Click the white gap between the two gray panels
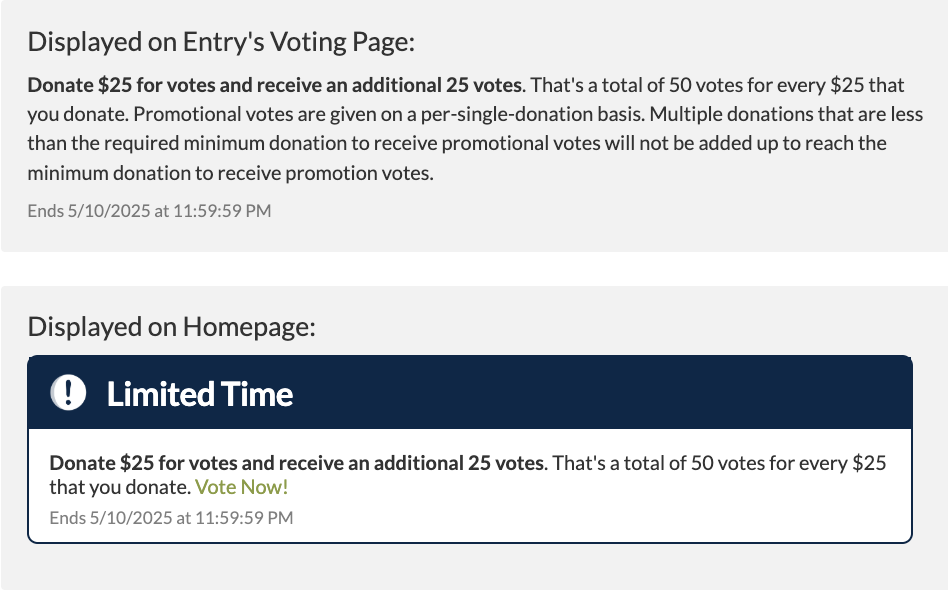Screen dimensions: 948x590 (x=474, y=269)
